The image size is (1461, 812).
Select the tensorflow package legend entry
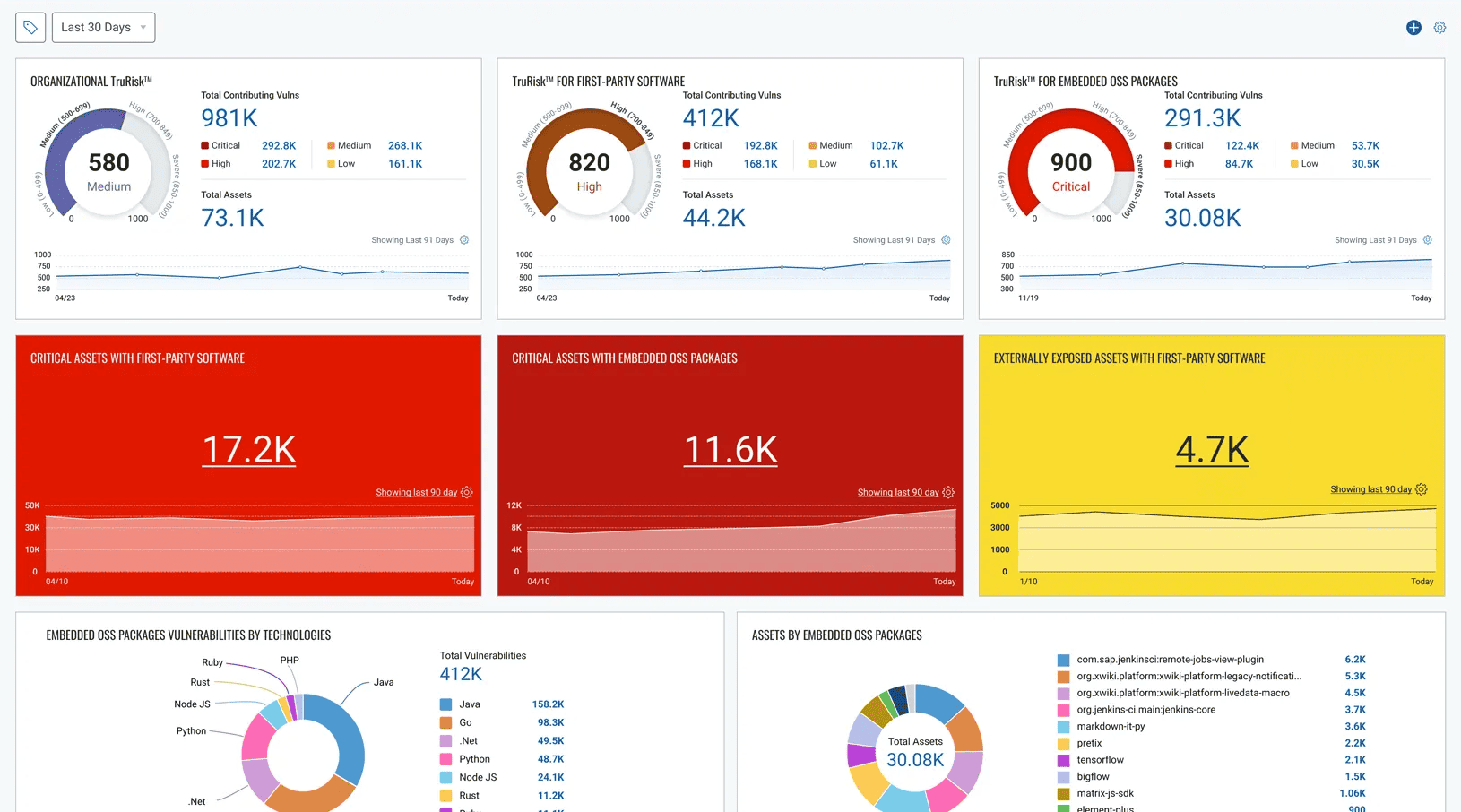[1100, 760]
